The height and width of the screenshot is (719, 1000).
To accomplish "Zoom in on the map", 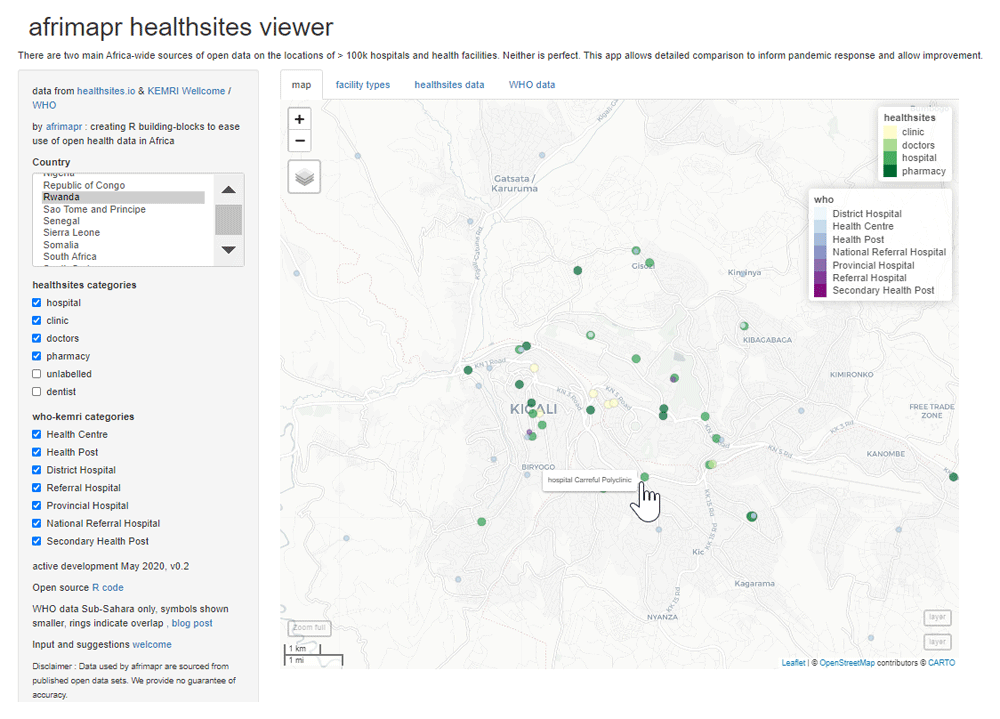I will [299, 118].
